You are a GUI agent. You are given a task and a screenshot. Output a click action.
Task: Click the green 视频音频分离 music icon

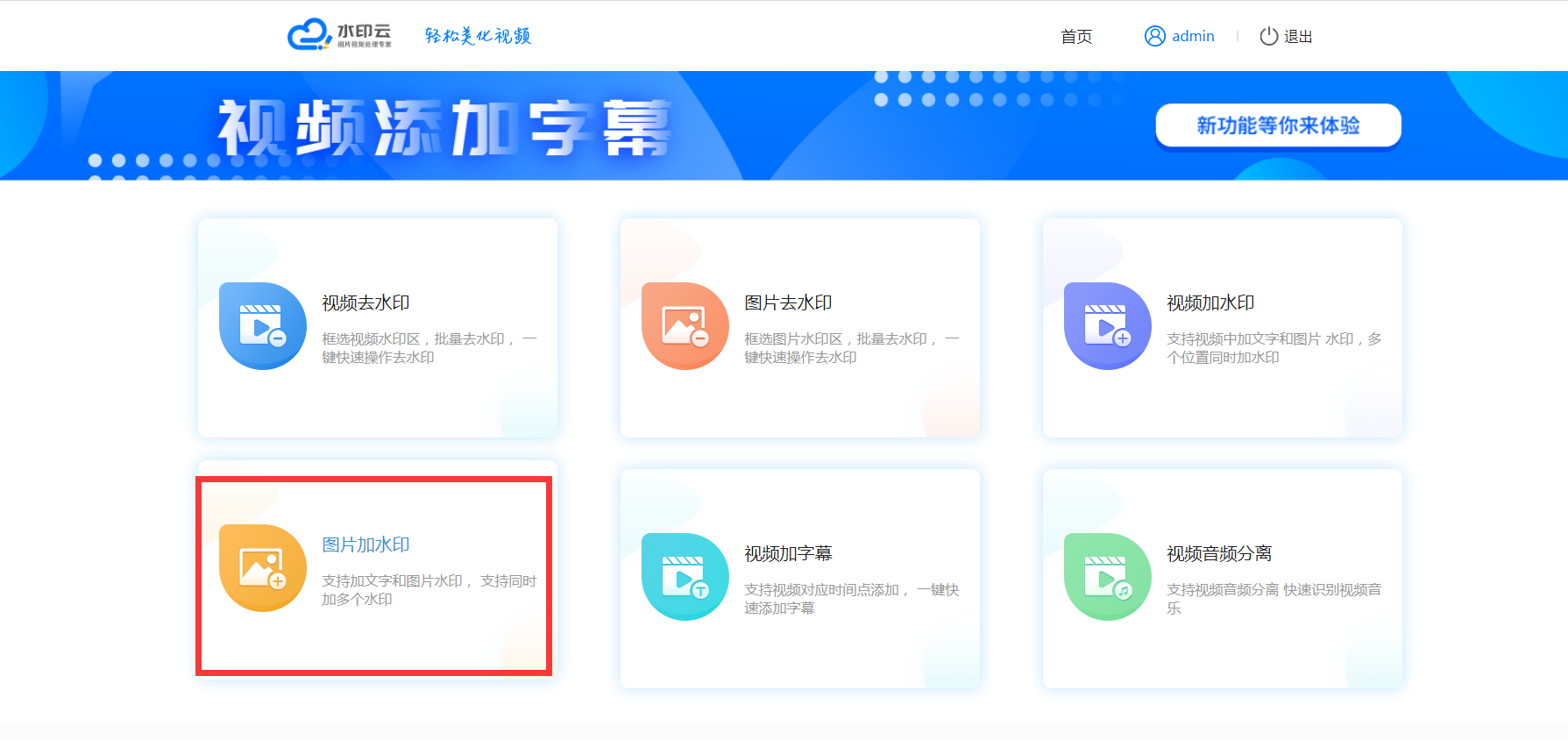[1107, 577]
